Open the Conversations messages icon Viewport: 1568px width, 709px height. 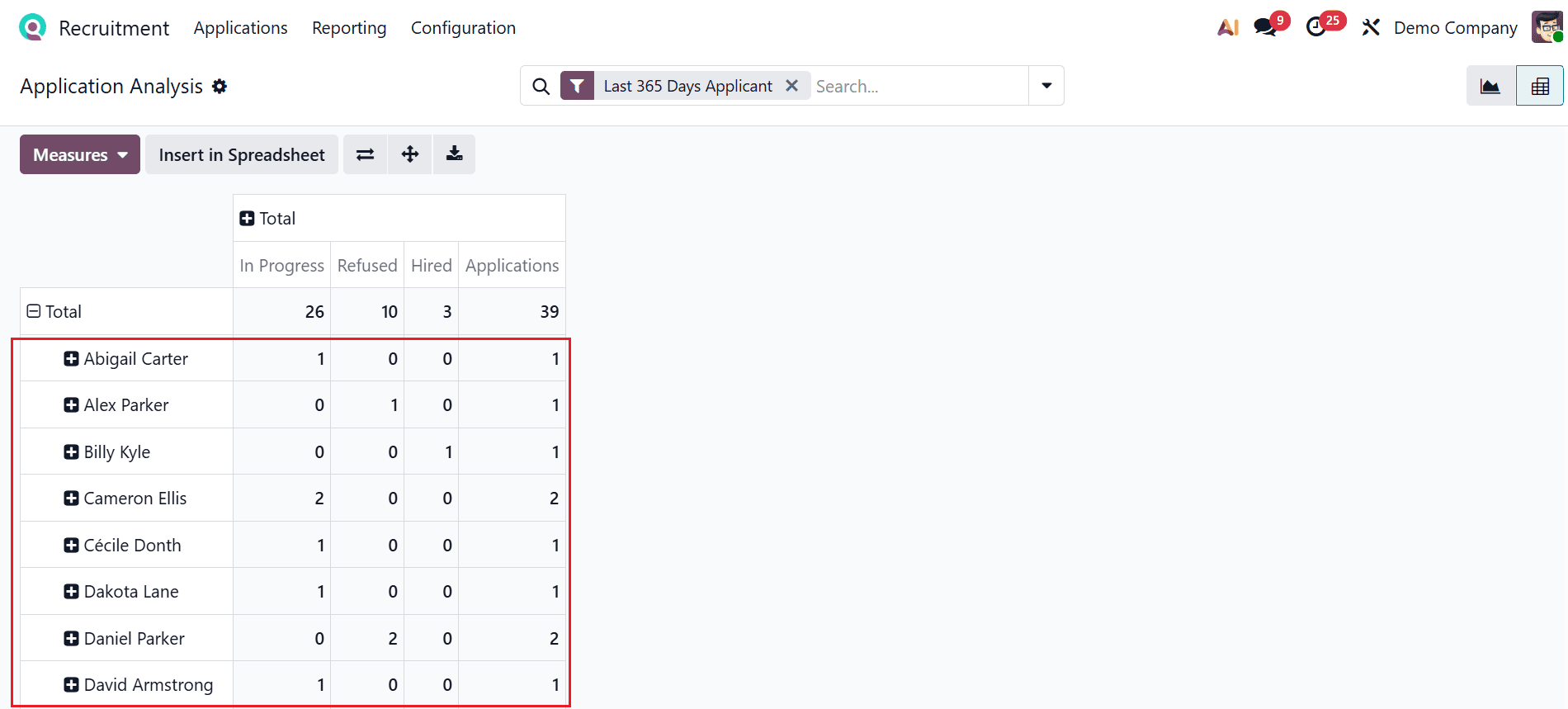pos(1263,27)
